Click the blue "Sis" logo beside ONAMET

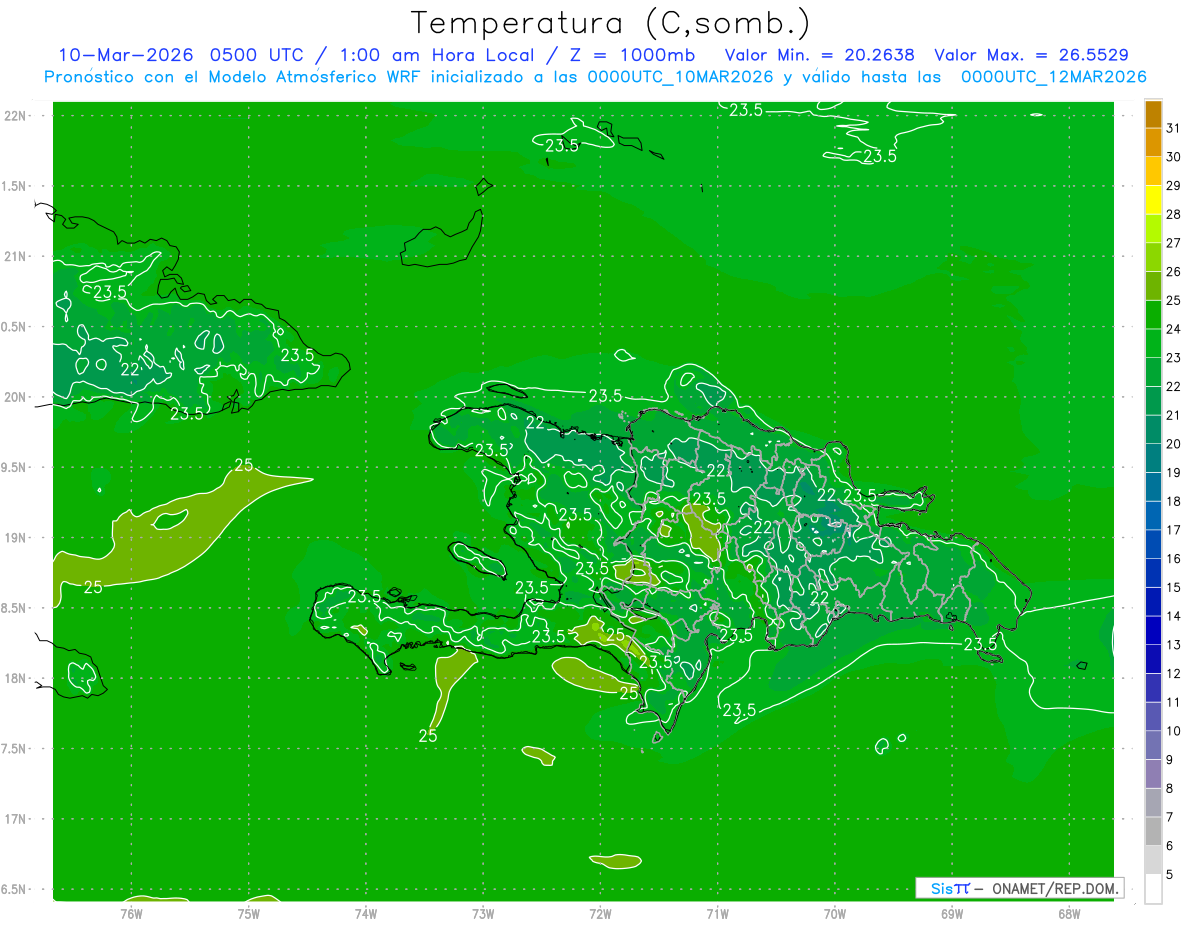tap(941, 888)
